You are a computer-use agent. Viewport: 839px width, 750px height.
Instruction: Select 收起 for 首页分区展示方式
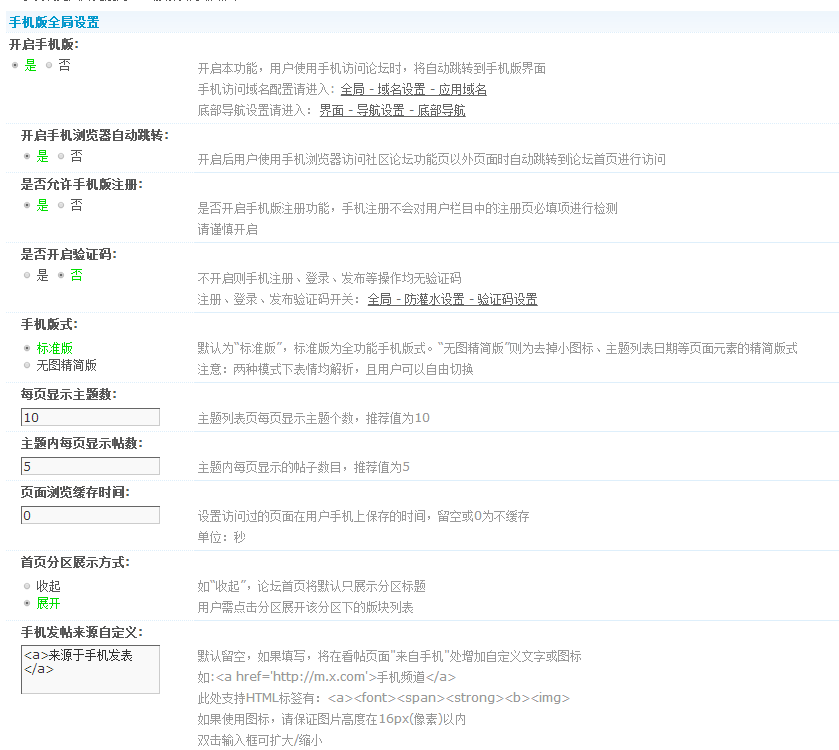pos(27,586)
